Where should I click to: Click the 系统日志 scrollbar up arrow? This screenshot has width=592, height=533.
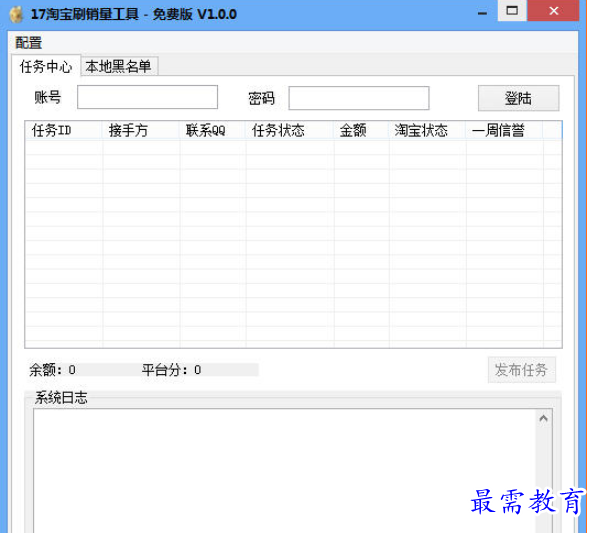[543, 418]
